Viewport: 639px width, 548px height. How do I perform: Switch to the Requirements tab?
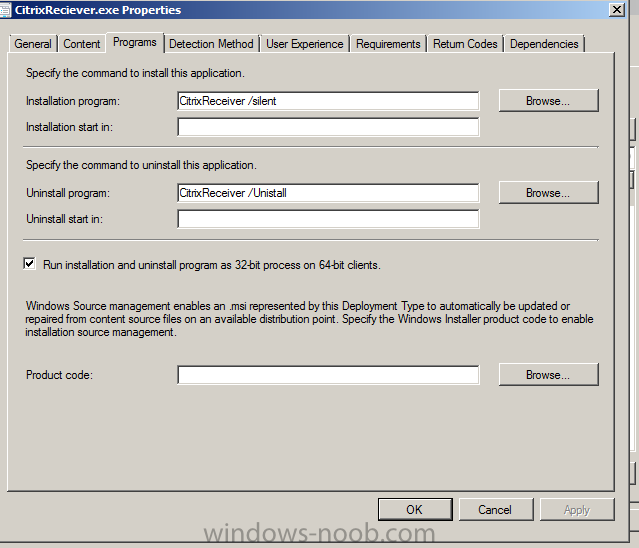click(x=388, y=44)
